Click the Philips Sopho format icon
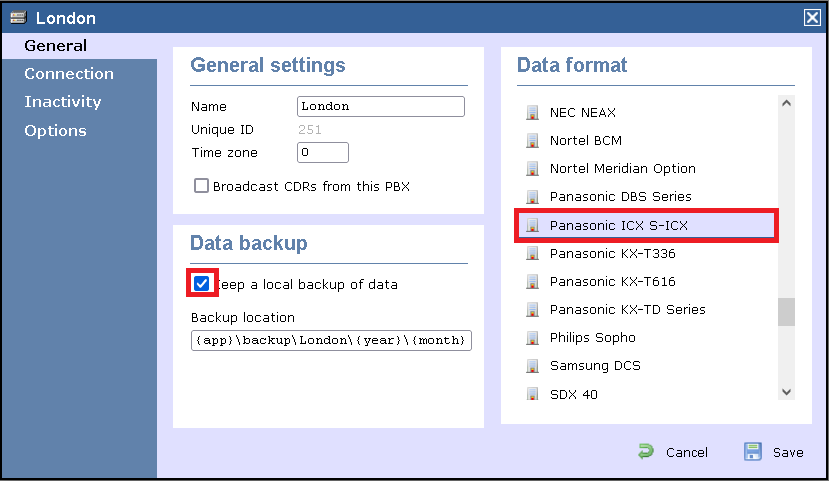829x481 pixels. click(533, 338)
